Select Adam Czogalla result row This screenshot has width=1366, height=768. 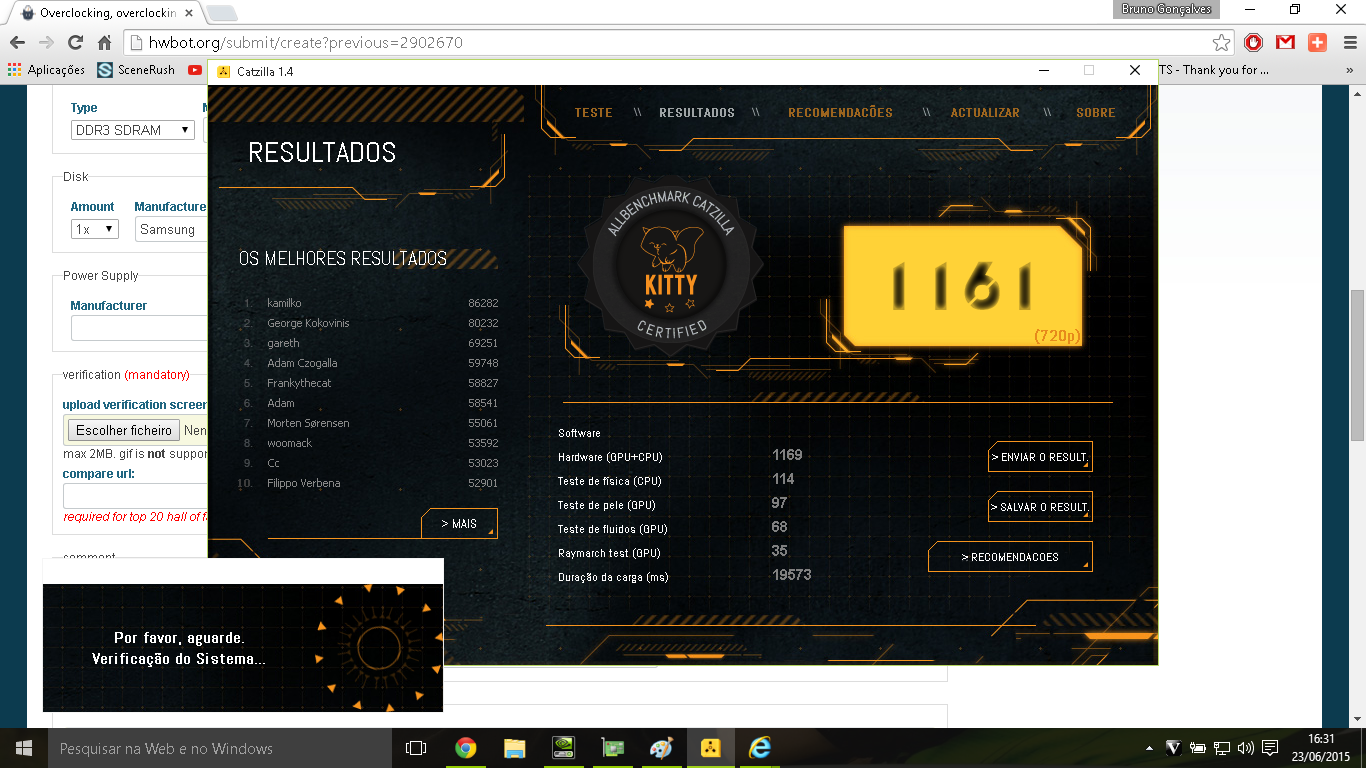coord(369,363)
